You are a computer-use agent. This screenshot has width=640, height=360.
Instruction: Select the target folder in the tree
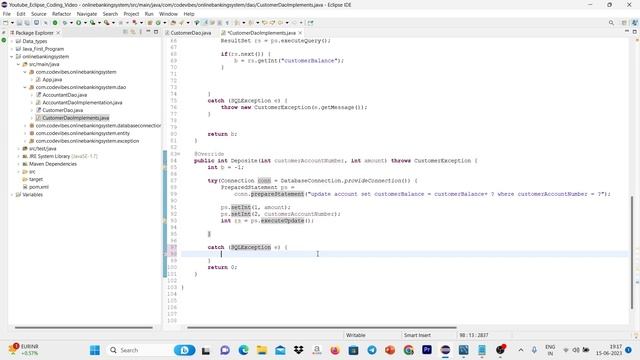[36, 179]
